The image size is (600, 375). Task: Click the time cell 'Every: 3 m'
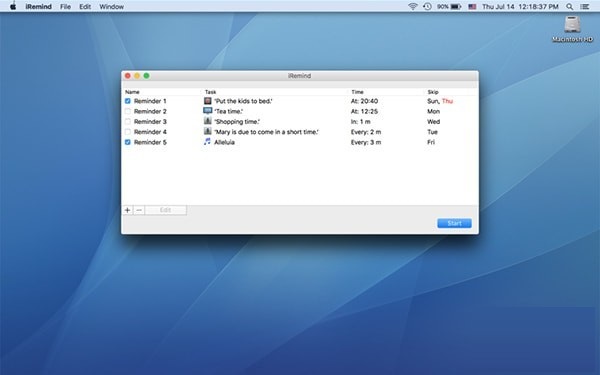tap(366, 142)
